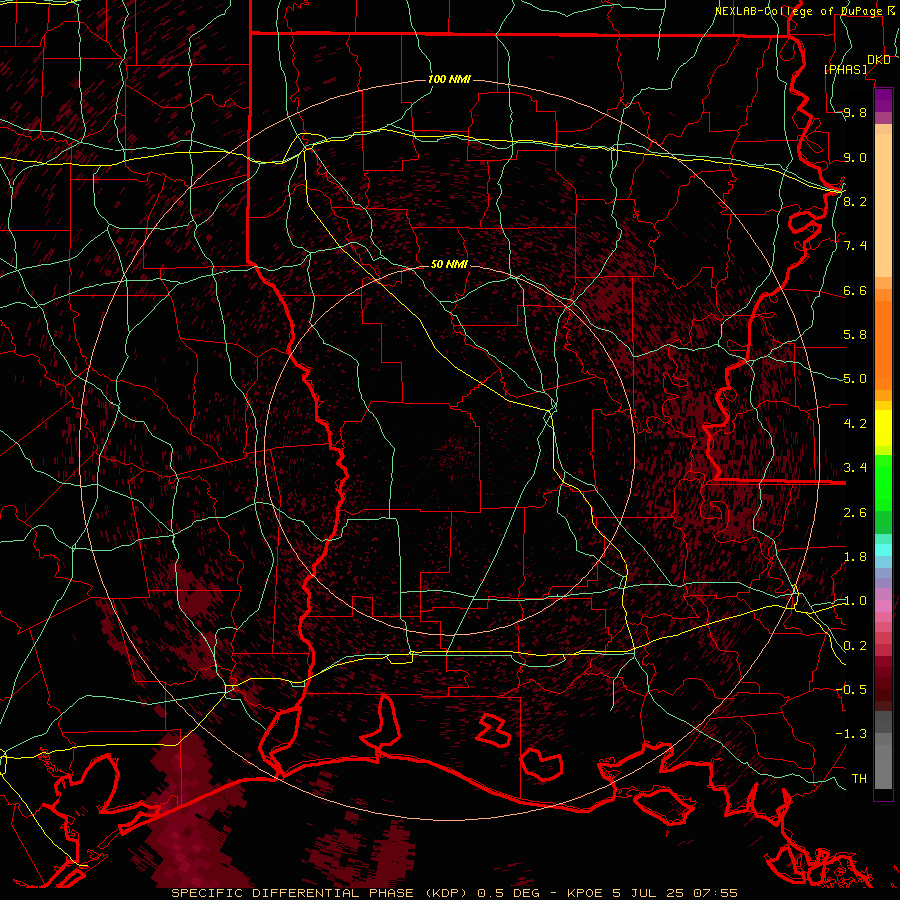This screenshot has height=900, width=900.
Task: Pick the orange band of the color scale
Action: (883, 344)
